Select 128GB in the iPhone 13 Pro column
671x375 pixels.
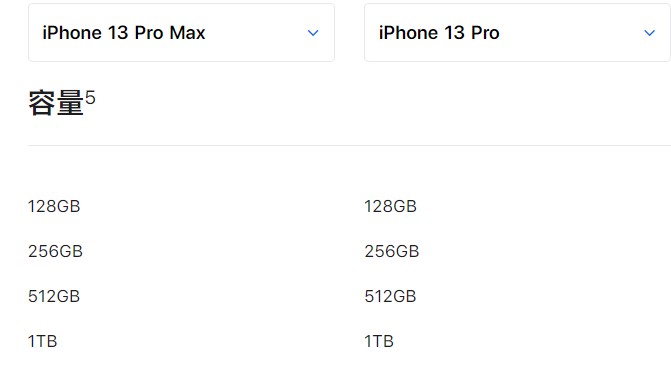click(391, 206)
